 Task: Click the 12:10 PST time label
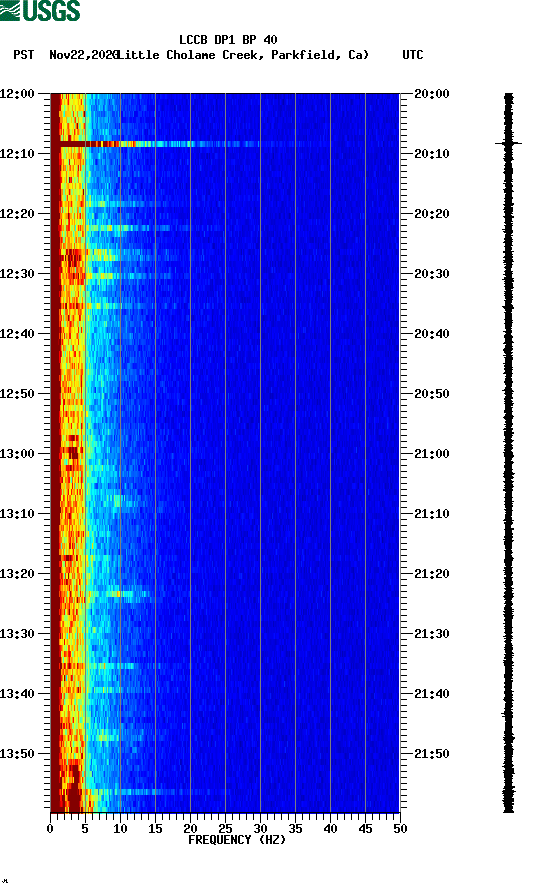click(x=17, y=154)
